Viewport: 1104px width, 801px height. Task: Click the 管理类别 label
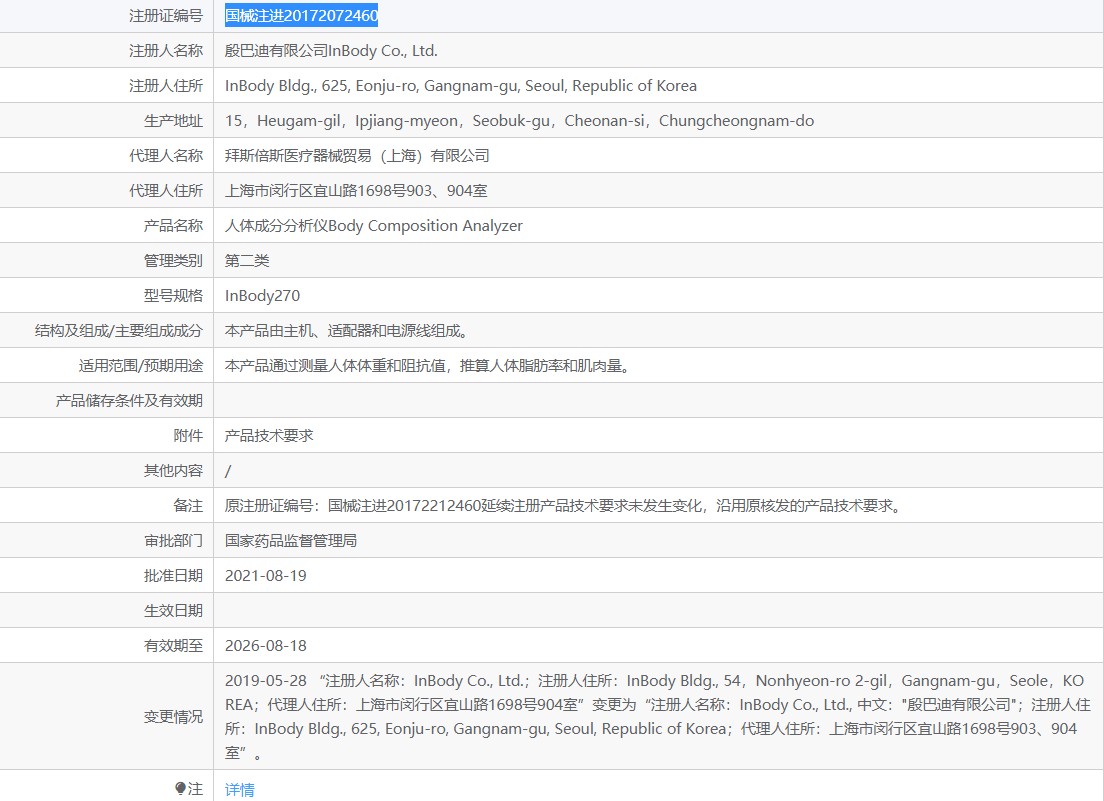(x=173, y=261)
